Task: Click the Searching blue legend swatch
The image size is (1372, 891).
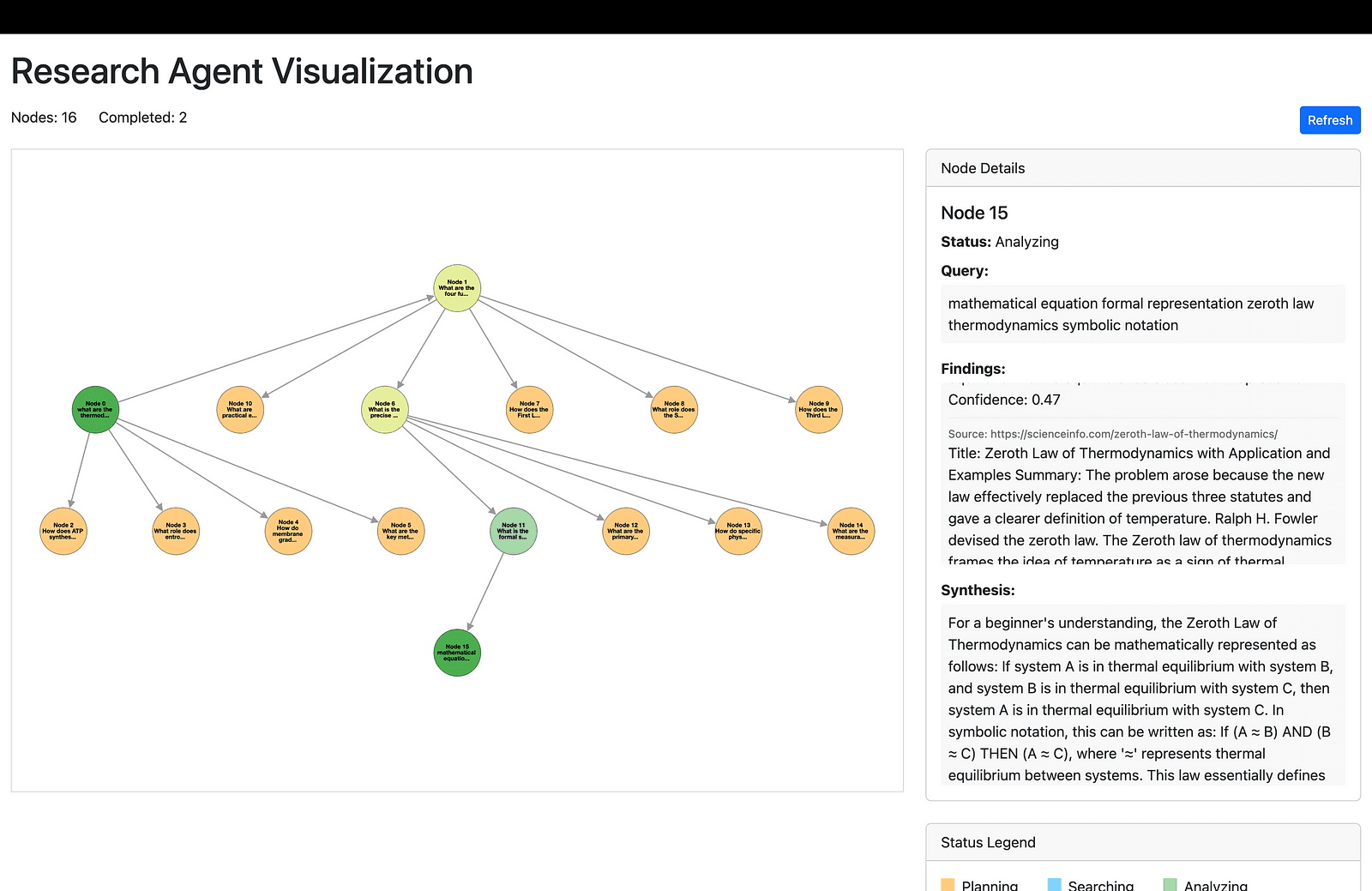Action: (x=1055, y=885)
